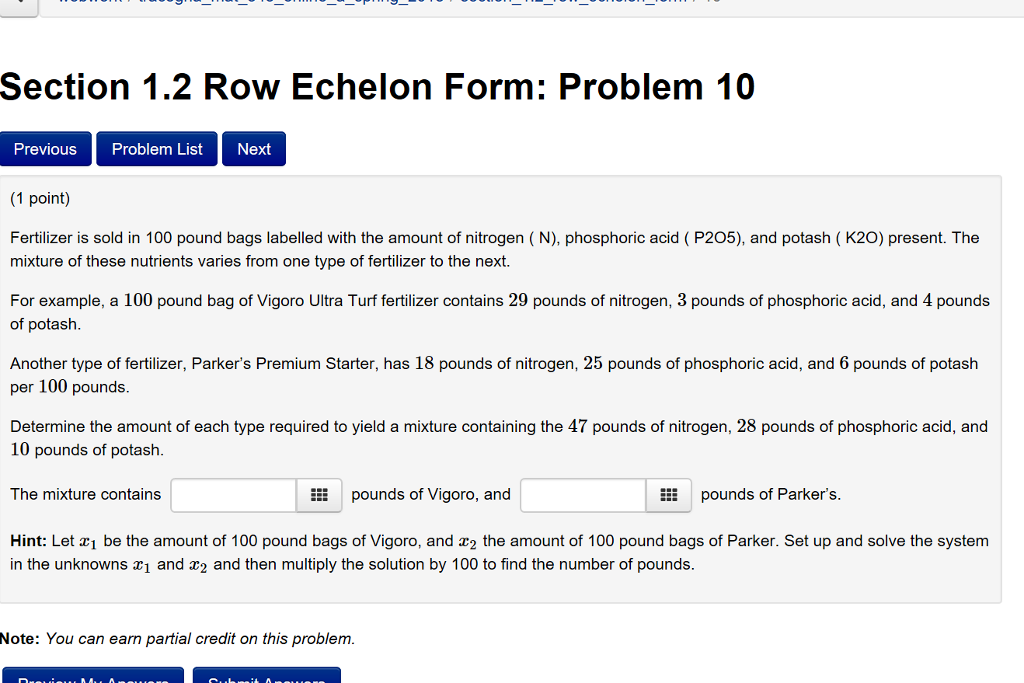Advance to the Next problem

click(253, 148)
